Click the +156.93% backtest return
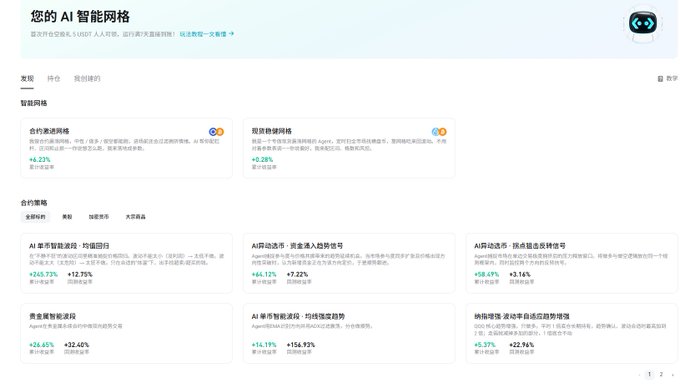Screen dimensions: 680x388 (x=301, y=345)
